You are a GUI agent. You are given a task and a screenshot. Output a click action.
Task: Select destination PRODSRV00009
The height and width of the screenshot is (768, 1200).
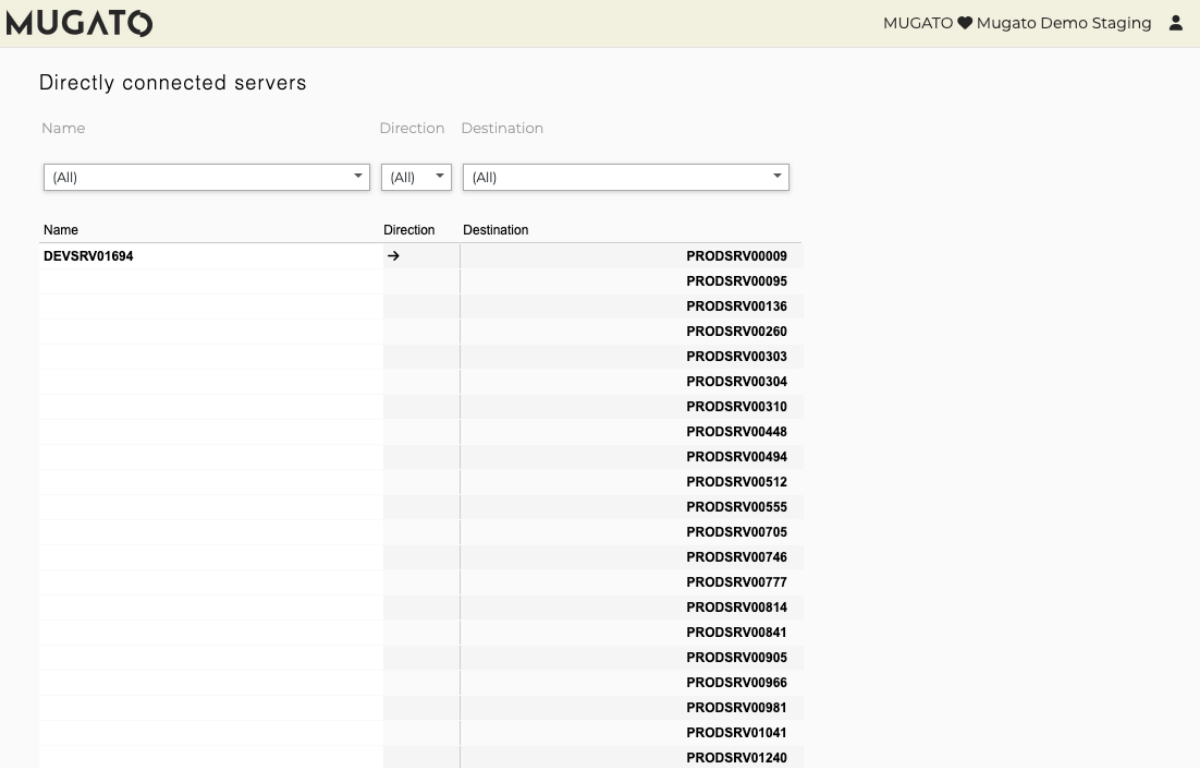click(736, 256)
